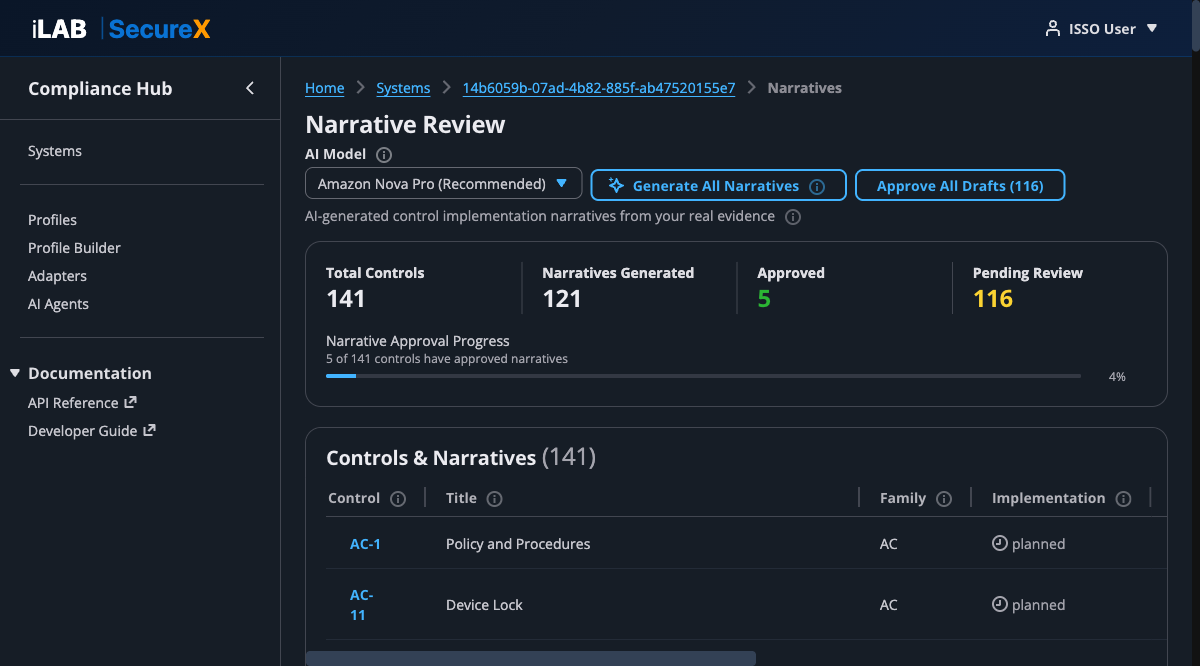Click Generate All Narratives button

click(x=718, y=186)
